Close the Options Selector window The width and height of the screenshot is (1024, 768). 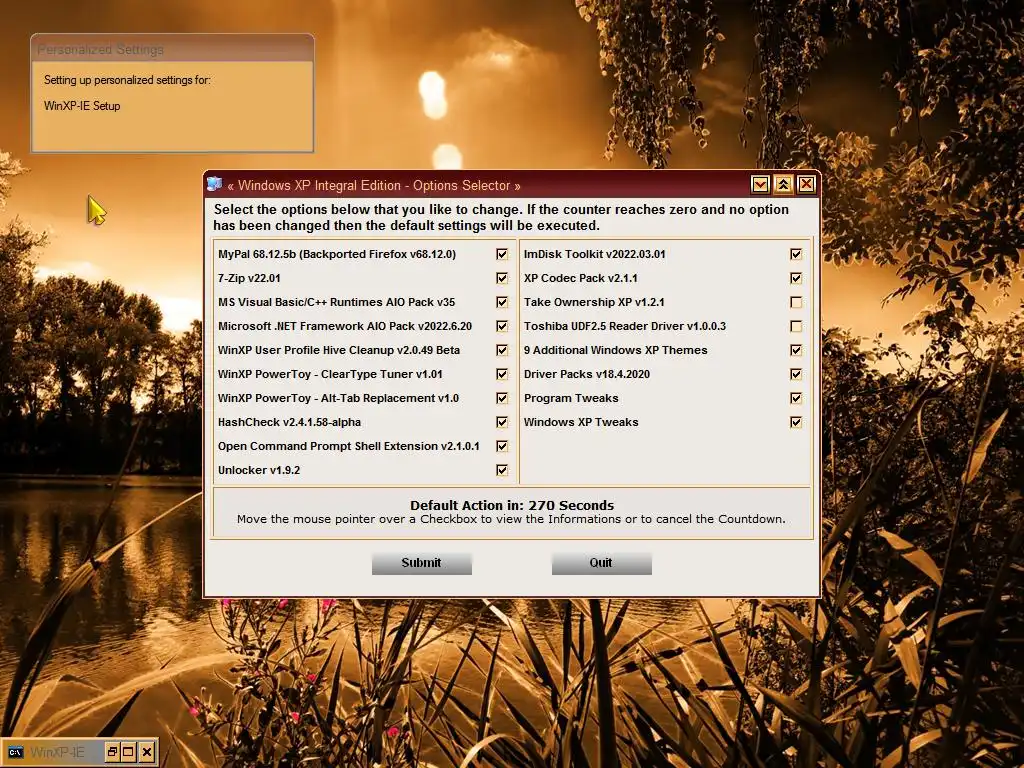807,185
